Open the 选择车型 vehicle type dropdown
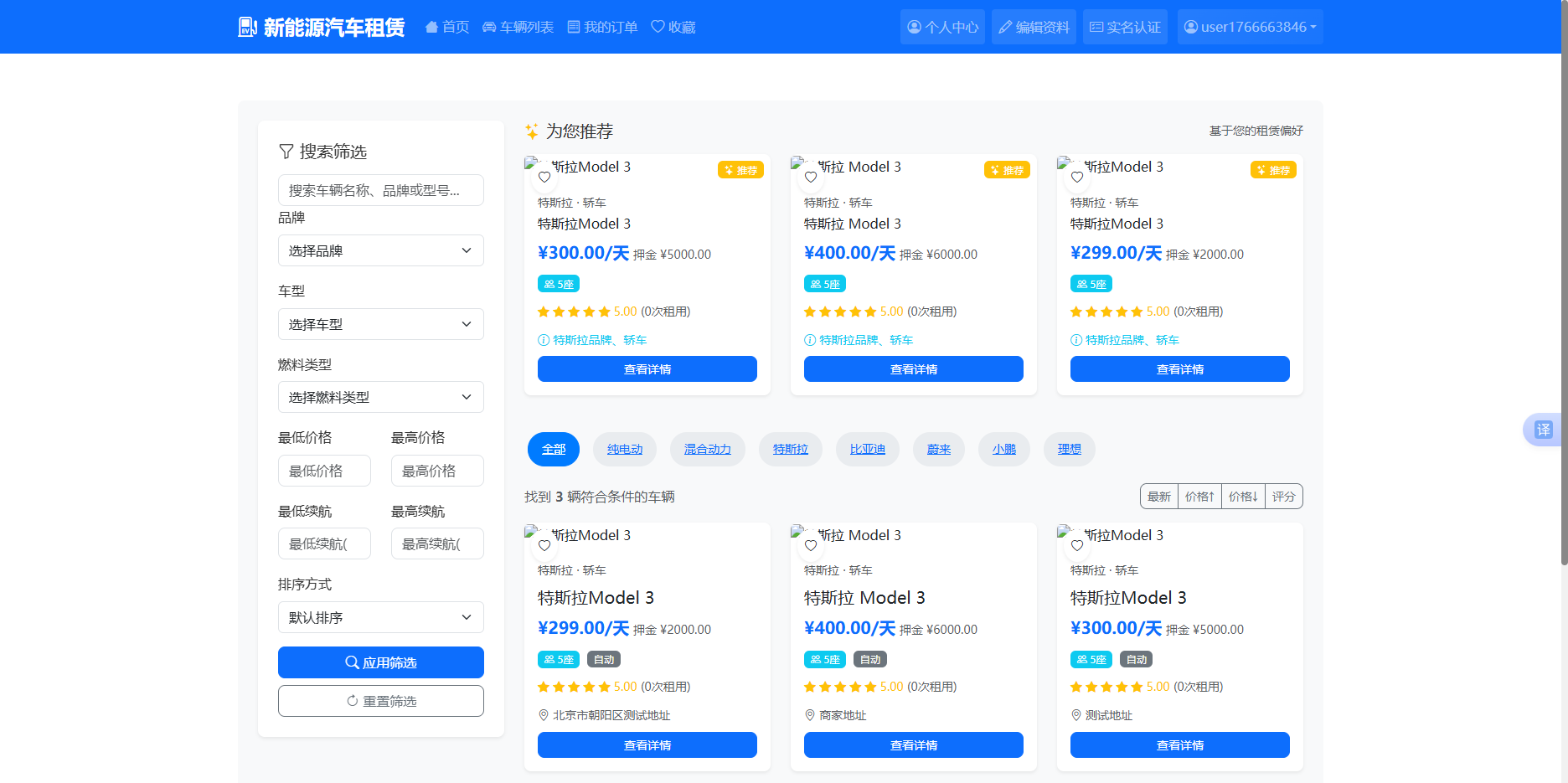 coord(381,324)
